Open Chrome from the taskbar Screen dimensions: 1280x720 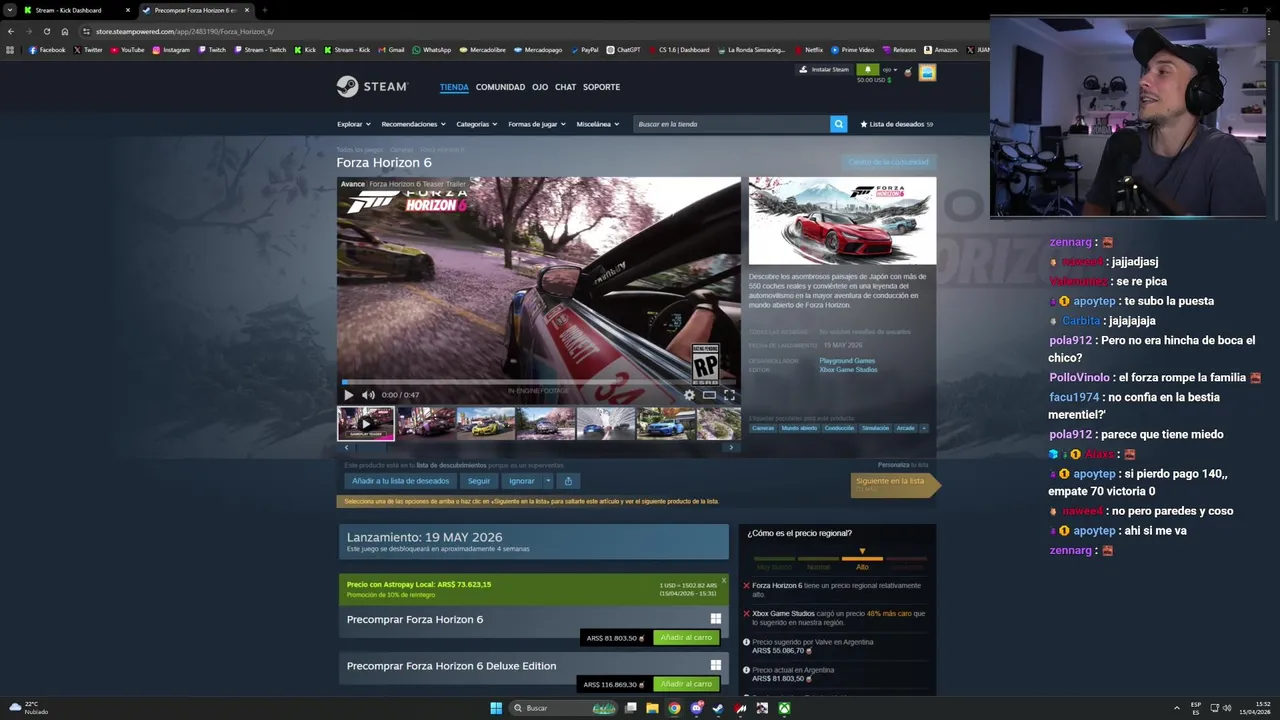pos(674,708)
